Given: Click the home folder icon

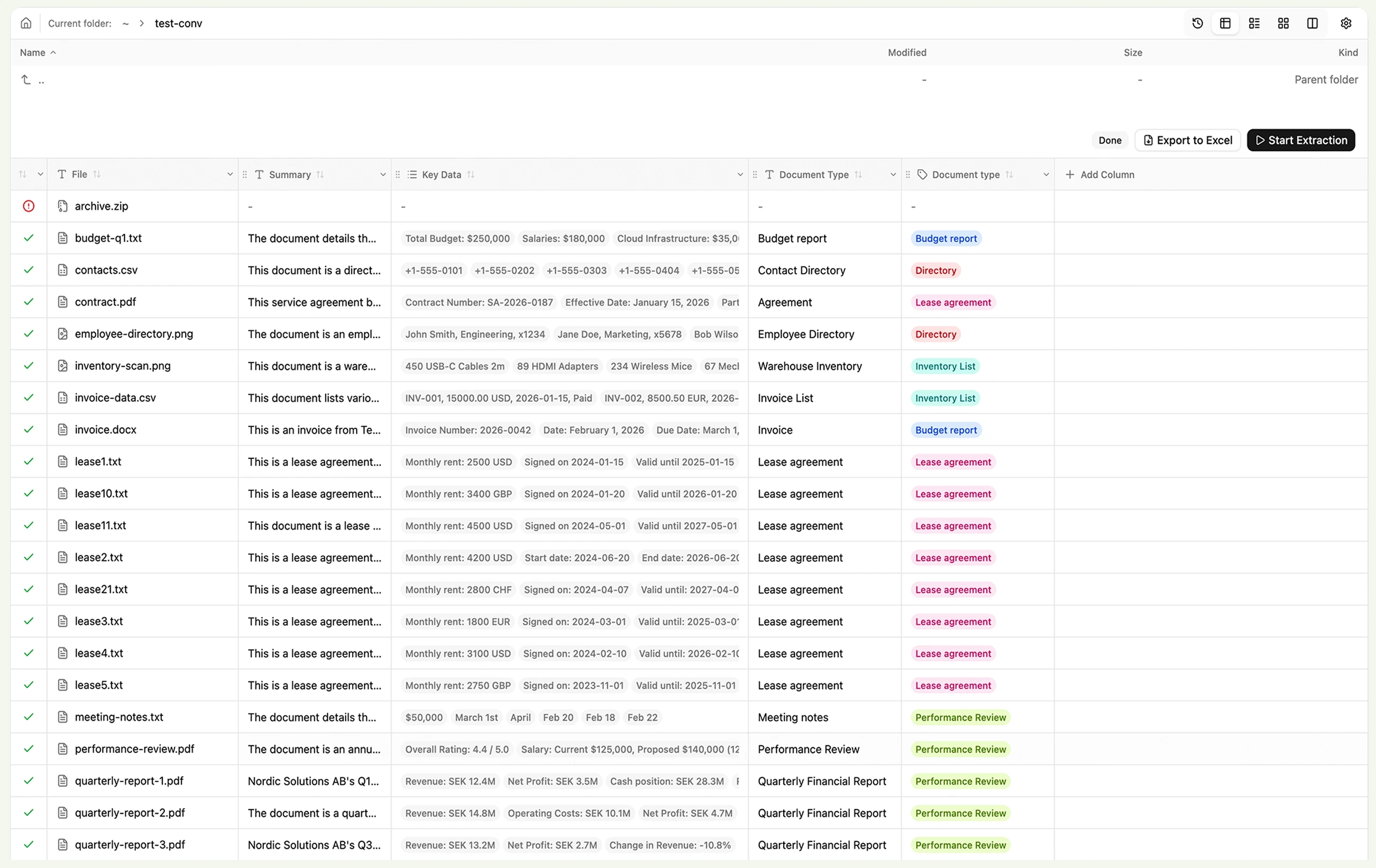Looking at the screenshot, I should coord(26,23).
